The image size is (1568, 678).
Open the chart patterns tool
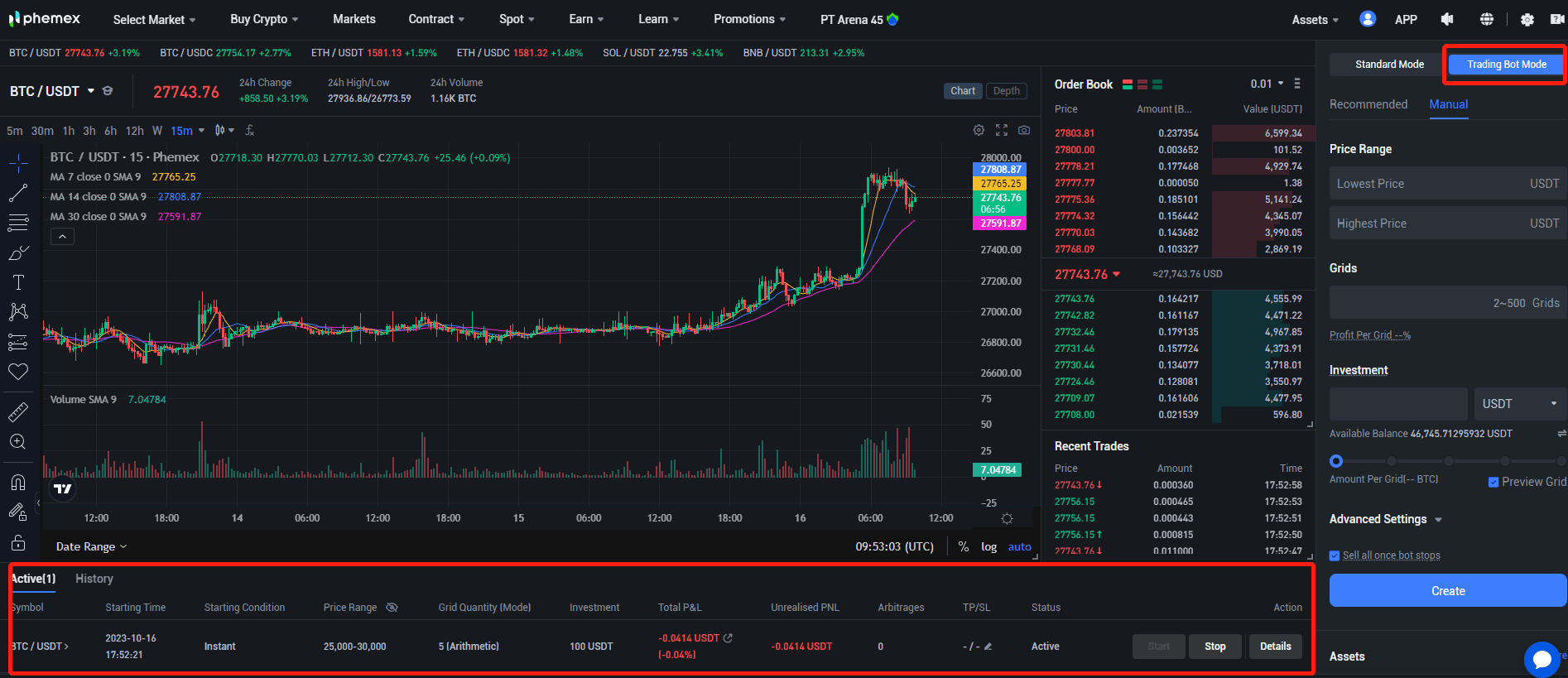click(18, 312)
